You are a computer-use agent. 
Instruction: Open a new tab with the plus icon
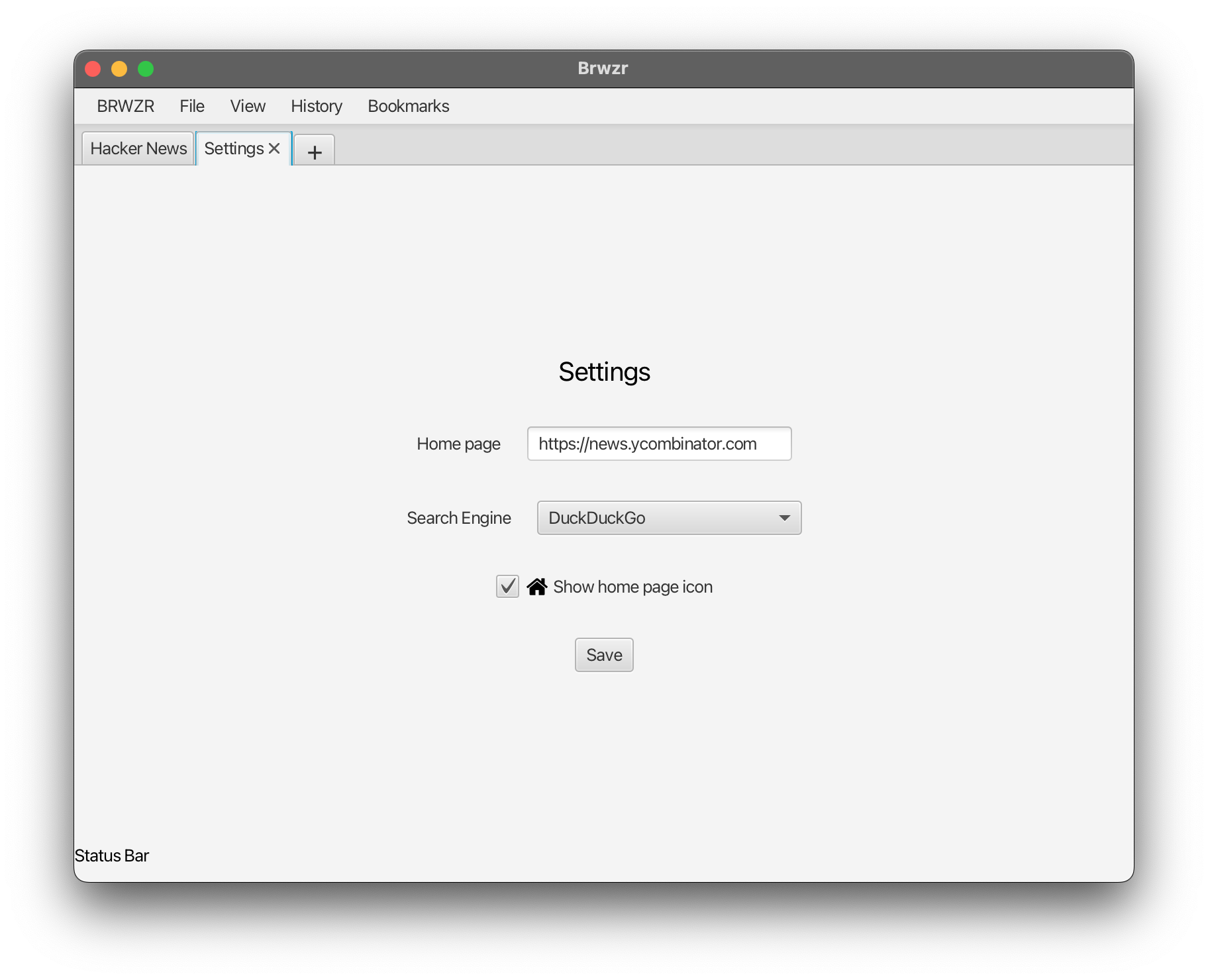(314, 151)
